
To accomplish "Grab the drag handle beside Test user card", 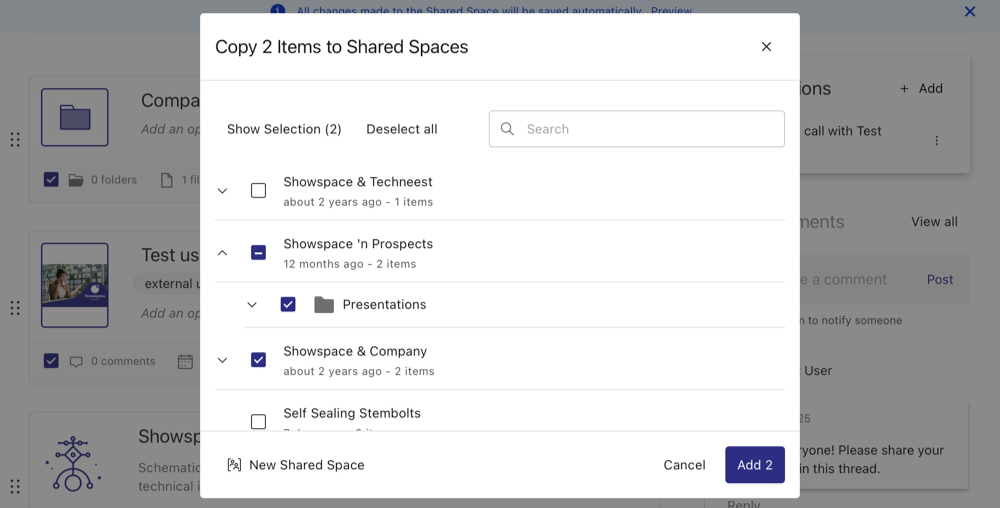I will pyautogui.click(x=15, y=308).
